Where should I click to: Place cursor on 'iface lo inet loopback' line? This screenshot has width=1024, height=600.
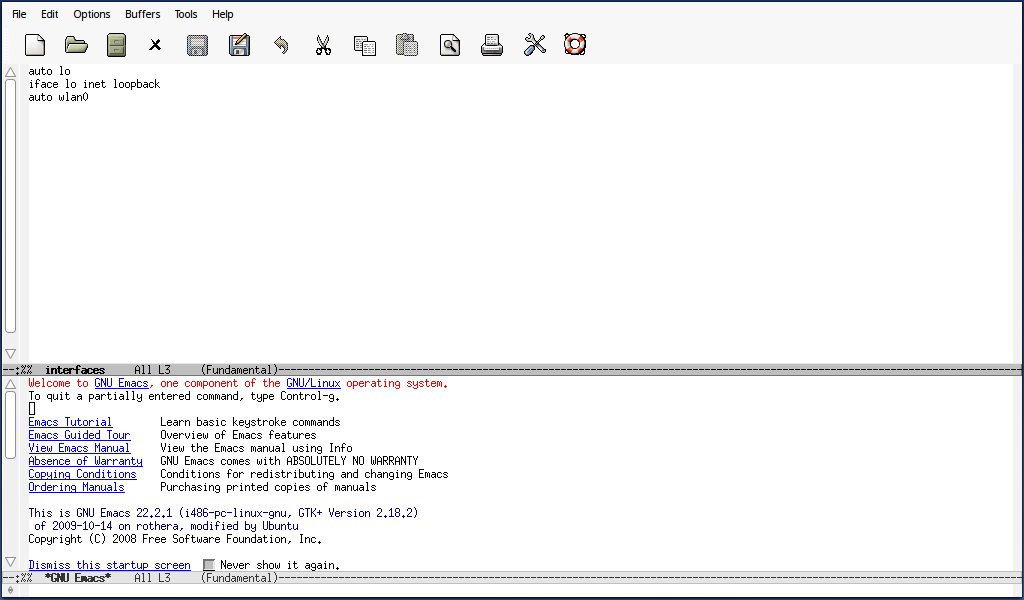(x=94, y=84)
